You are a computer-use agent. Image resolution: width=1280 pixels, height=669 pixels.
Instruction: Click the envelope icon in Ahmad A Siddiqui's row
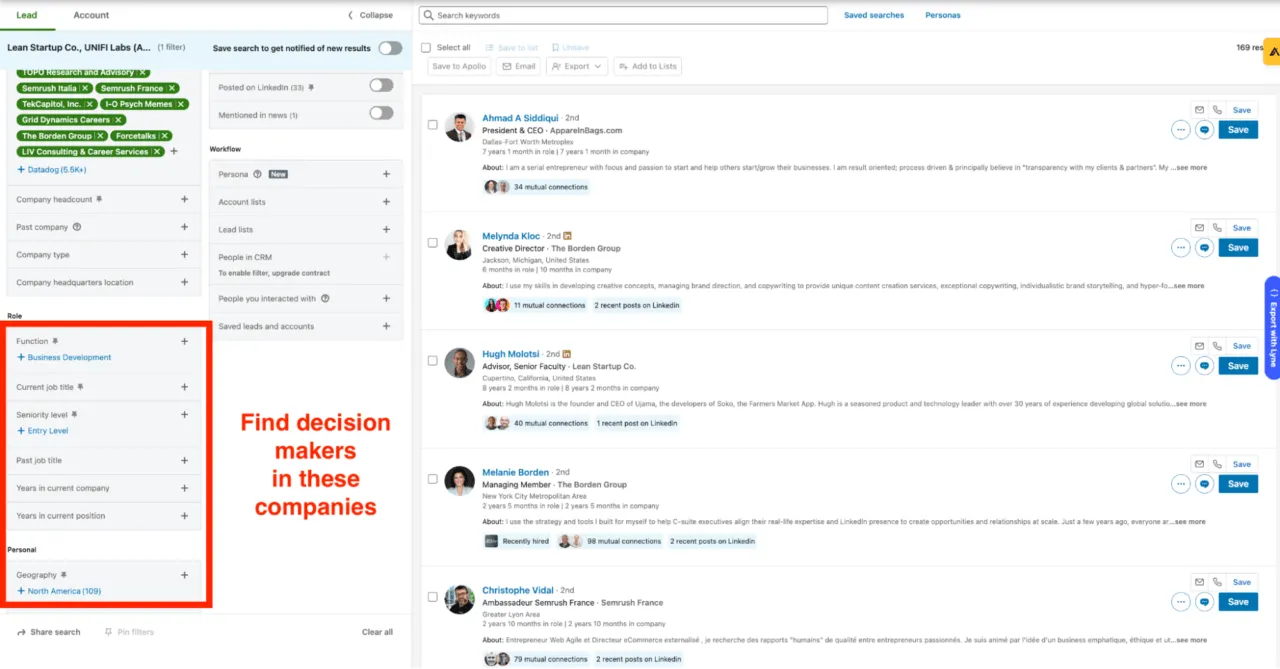[x=1199, y=110]
